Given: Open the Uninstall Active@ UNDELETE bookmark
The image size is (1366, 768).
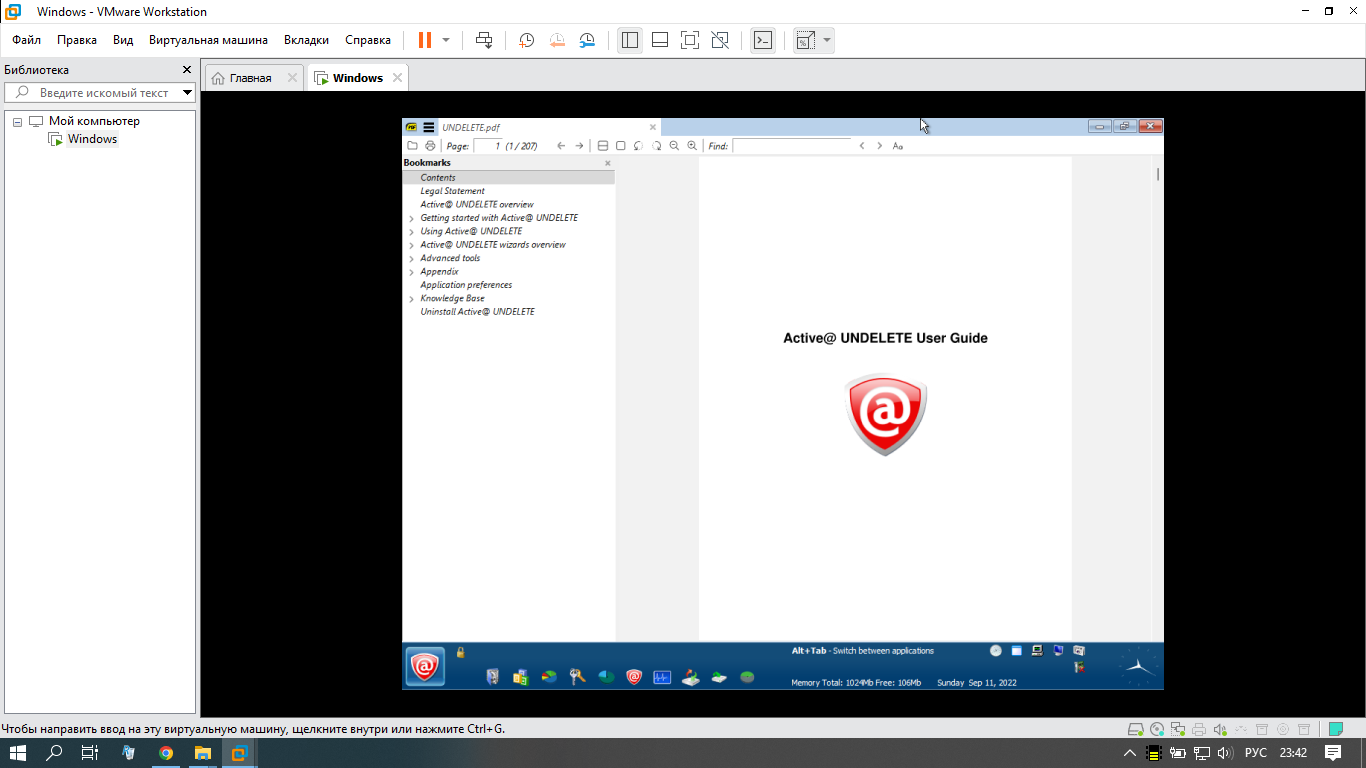Looking at the screenshot, I should [477, 312].
